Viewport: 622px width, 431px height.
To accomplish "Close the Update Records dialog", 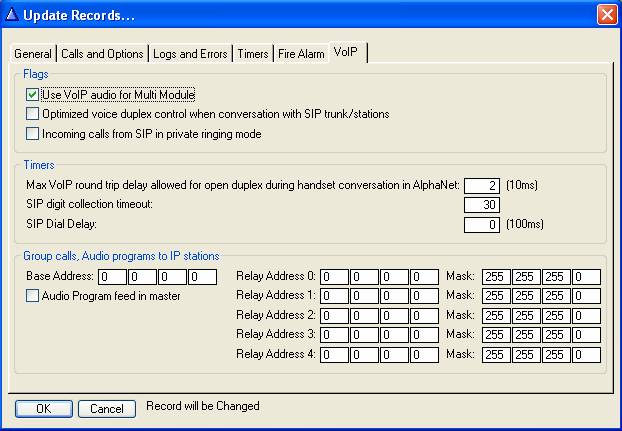I will tap(607, 15).
